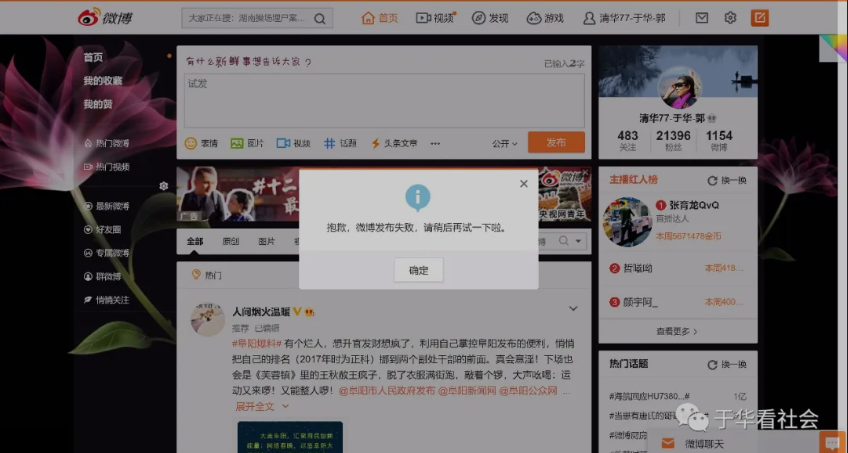The width and height of the screenshot is (848, 453).
Task: Click the post text area containing 试发
Action: pos(384,101)
